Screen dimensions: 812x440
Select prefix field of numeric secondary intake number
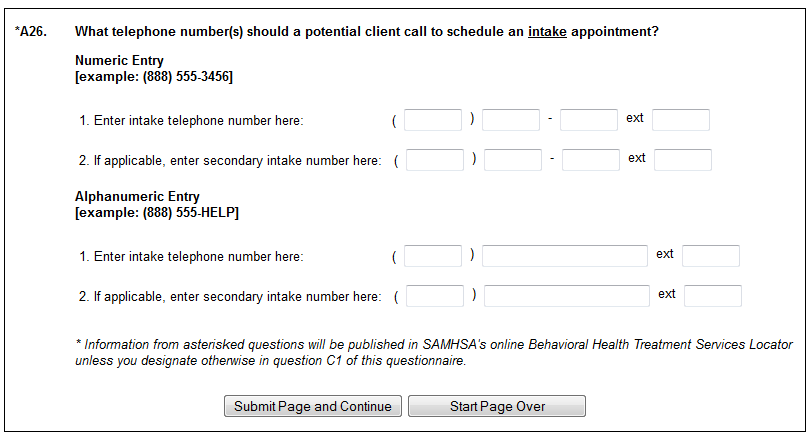coord(513,160)
